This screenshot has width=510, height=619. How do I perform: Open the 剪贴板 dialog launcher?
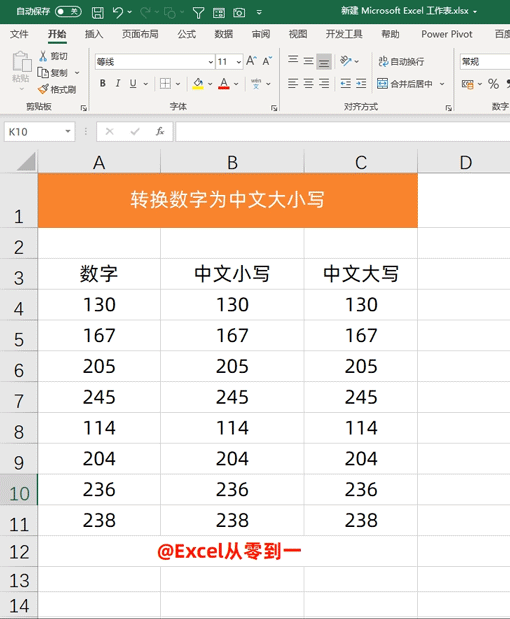pyautogui.click(x=84, y=108)
